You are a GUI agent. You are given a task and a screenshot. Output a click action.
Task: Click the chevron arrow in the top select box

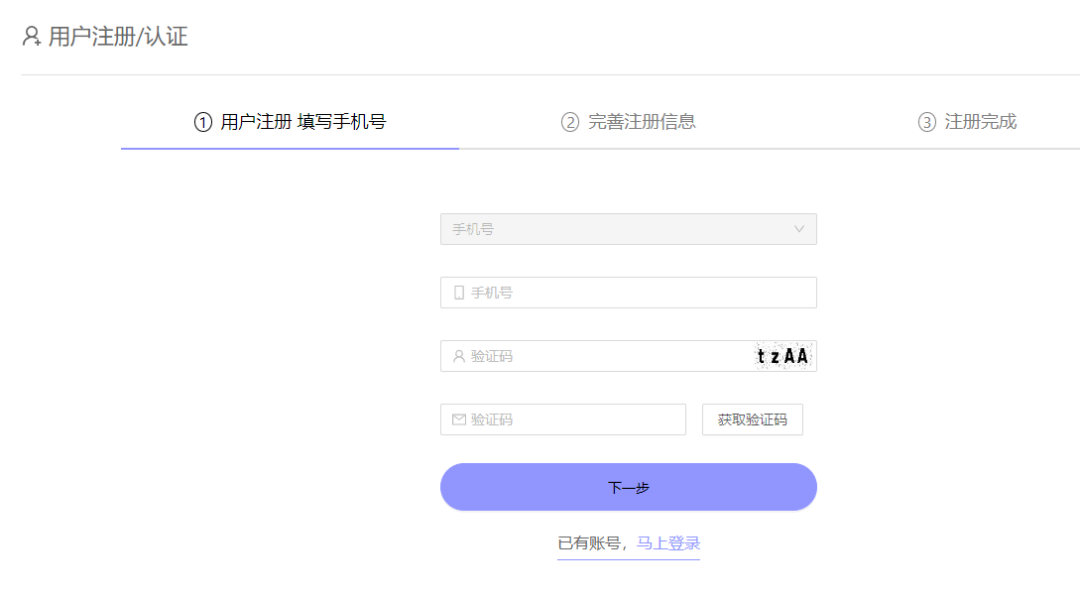(799, 229)
